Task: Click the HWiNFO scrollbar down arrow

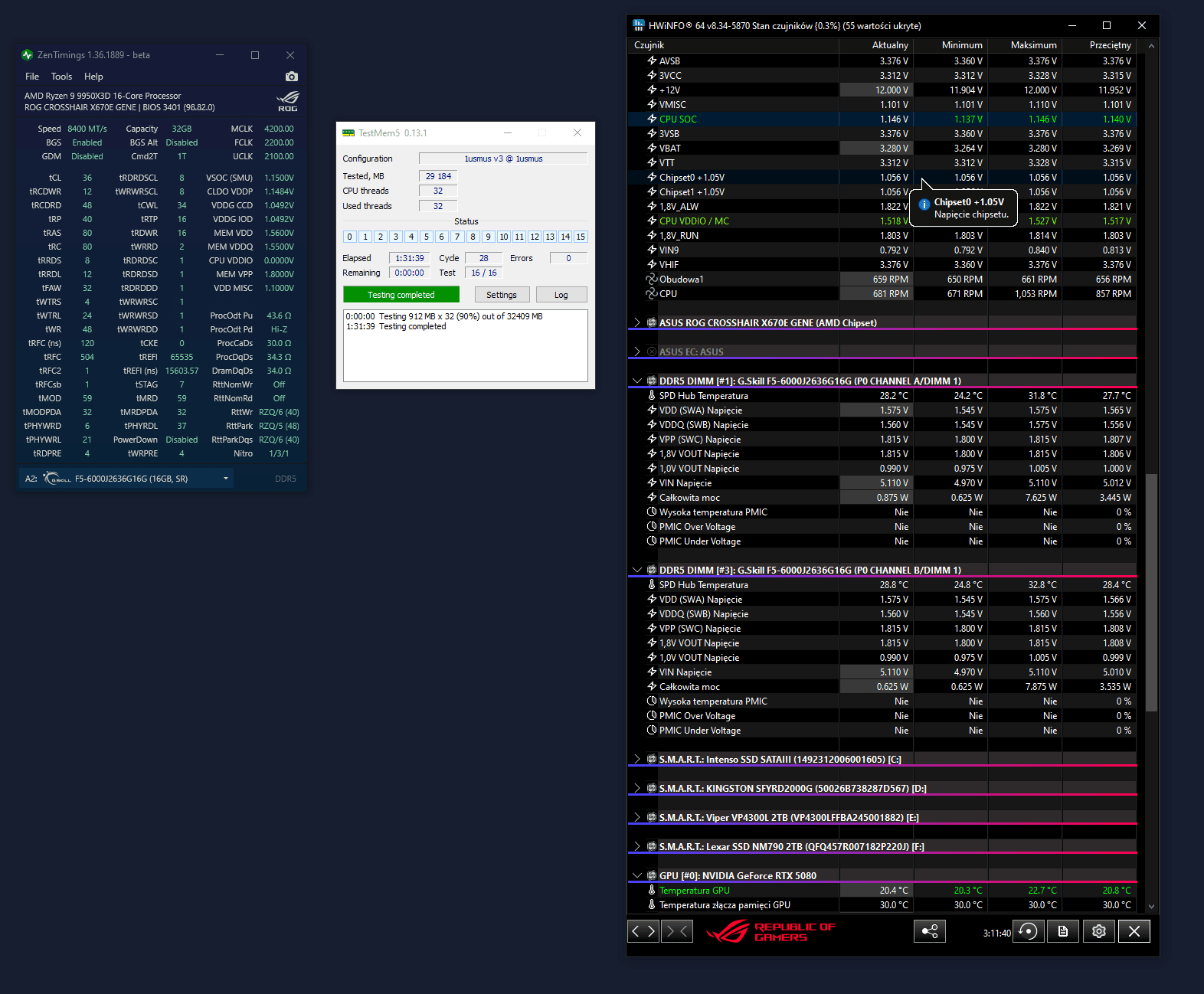Action: coord(1151,907)
